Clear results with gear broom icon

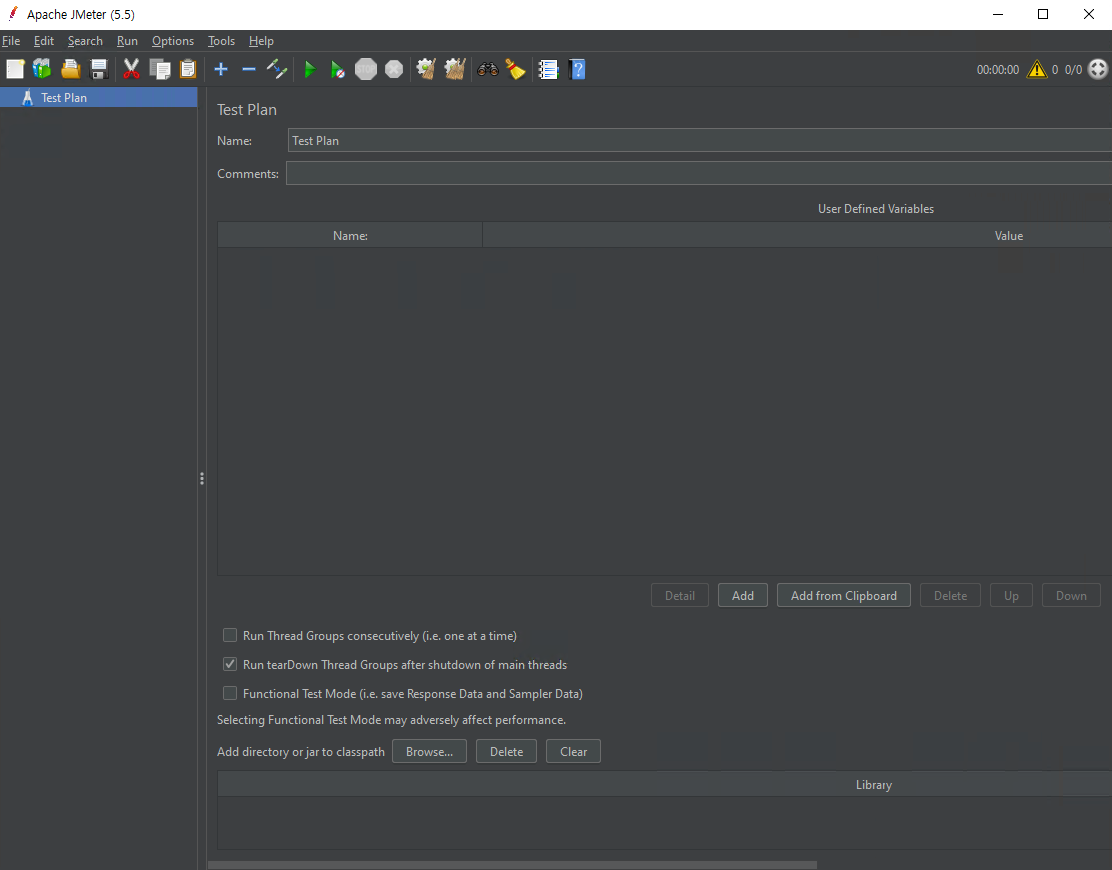point(426,69)
